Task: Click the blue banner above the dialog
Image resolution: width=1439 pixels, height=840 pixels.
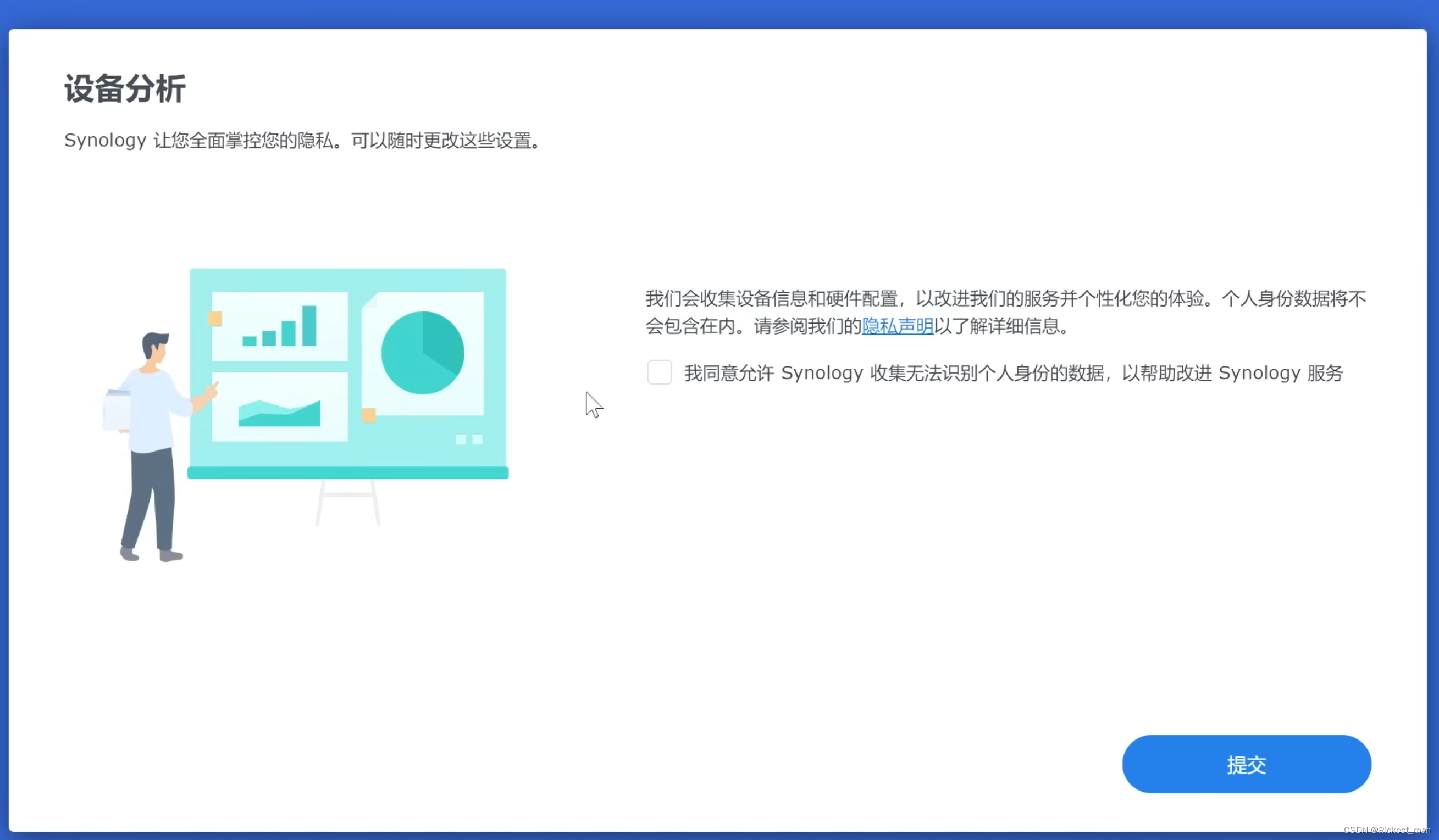Action: coord(719,13)
